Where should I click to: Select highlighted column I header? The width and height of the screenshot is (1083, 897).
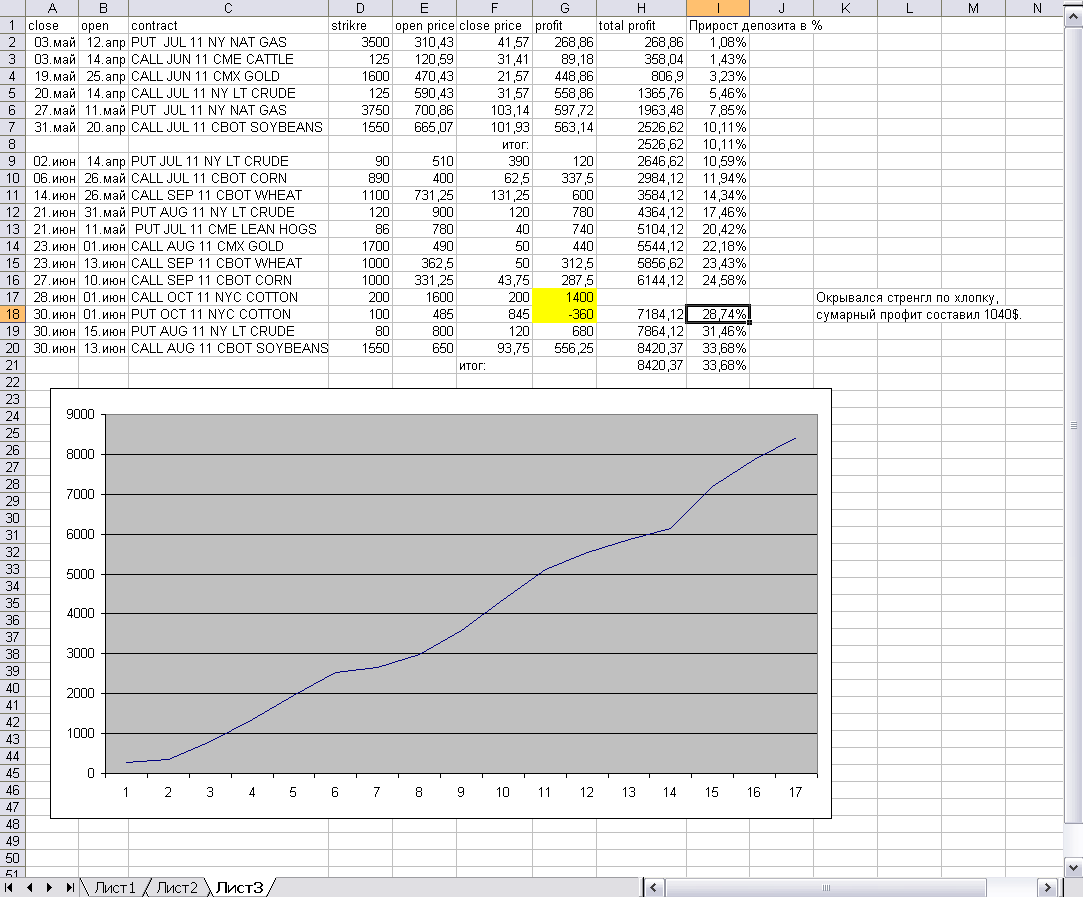coord(718,8)
